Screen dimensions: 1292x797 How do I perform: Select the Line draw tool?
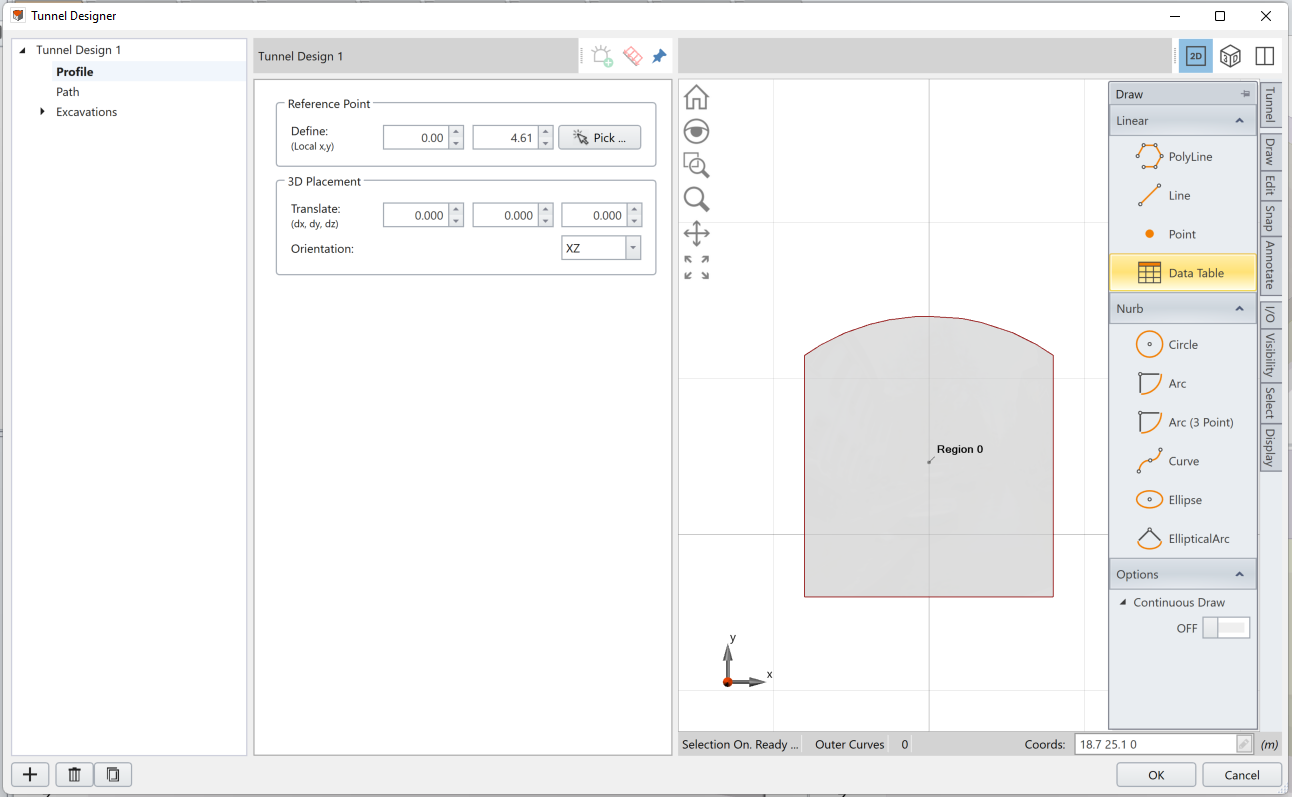(x=1183, y=196)
